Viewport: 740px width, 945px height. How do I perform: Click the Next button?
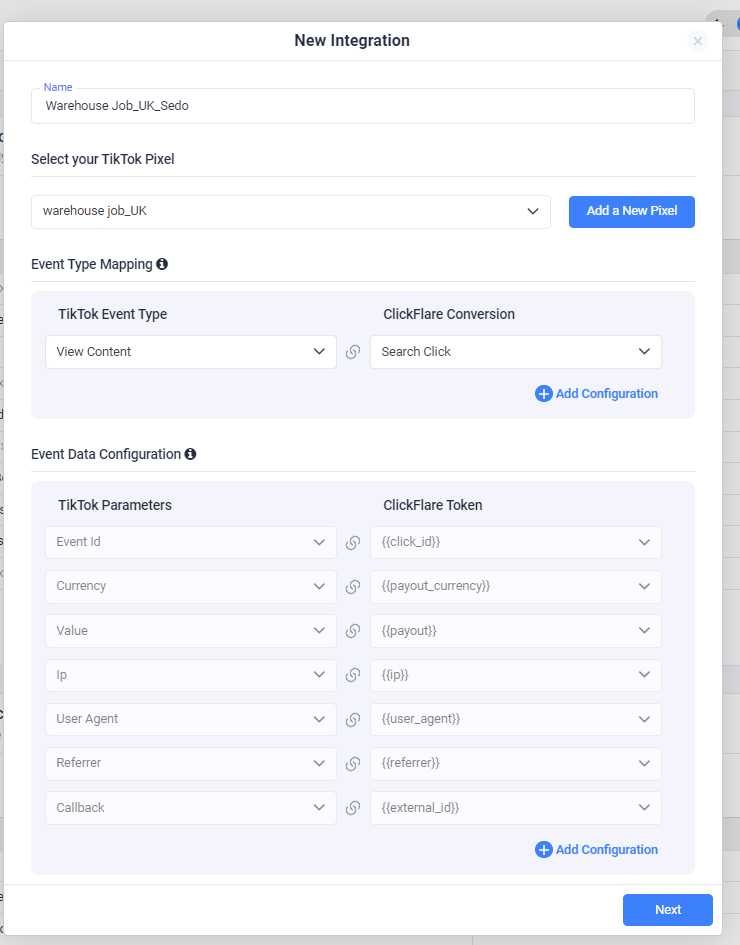pos(668,909)
